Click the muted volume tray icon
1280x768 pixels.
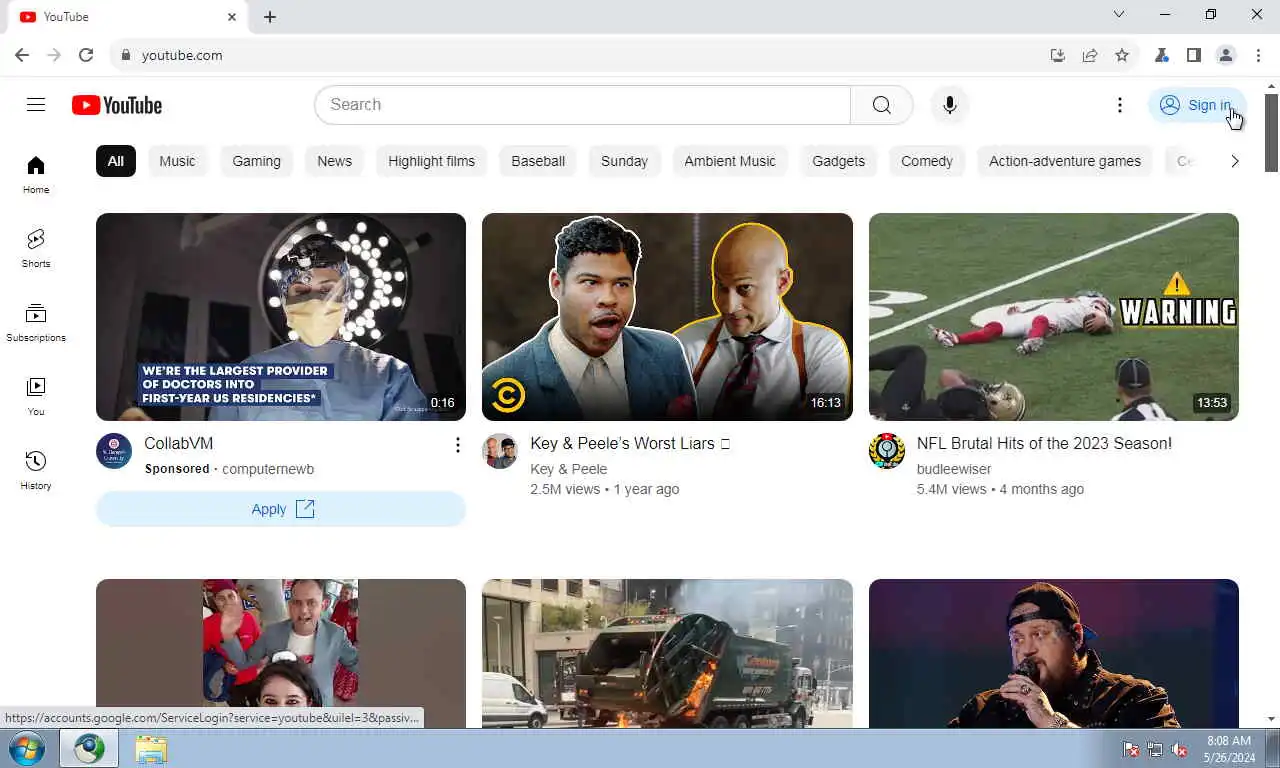(x=1180, y=749)
